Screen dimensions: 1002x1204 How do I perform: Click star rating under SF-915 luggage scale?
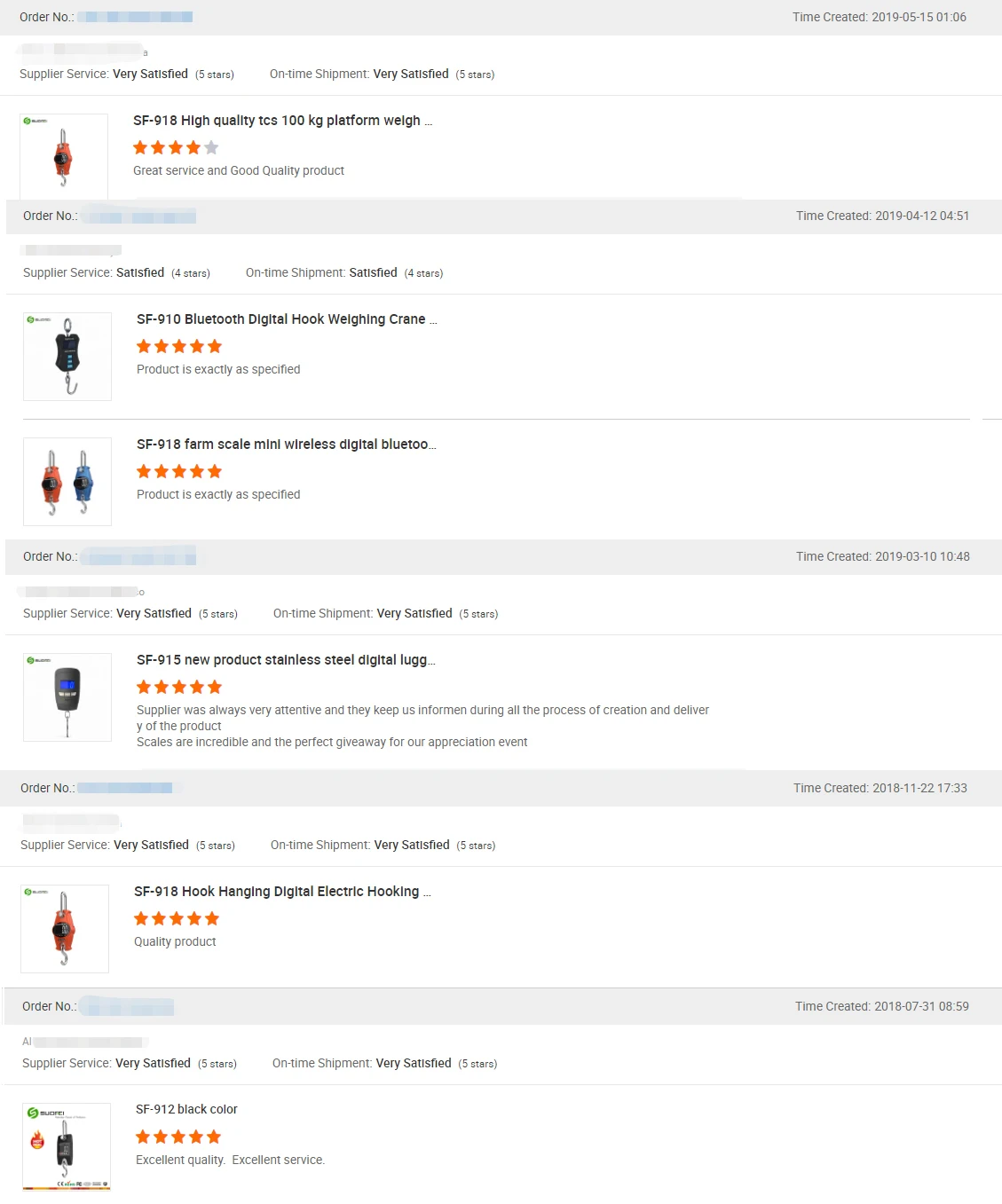point(179,687)
